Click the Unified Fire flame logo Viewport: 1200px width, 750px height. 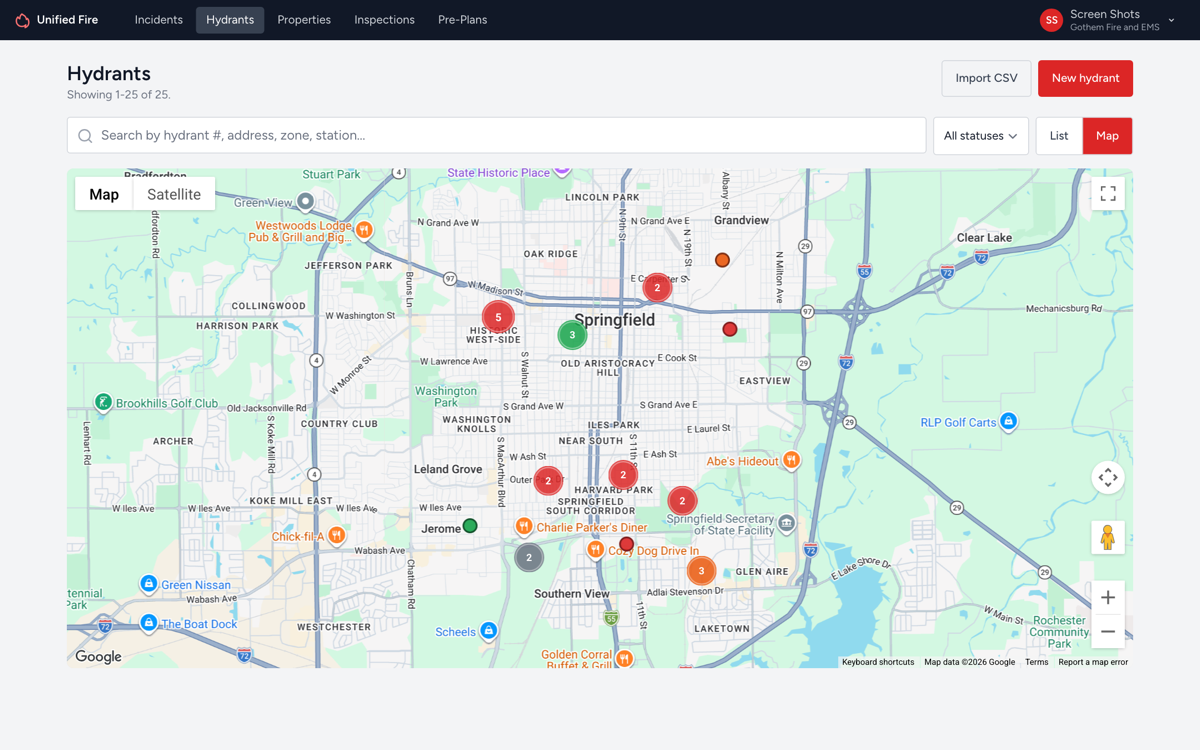coord(22,20)
